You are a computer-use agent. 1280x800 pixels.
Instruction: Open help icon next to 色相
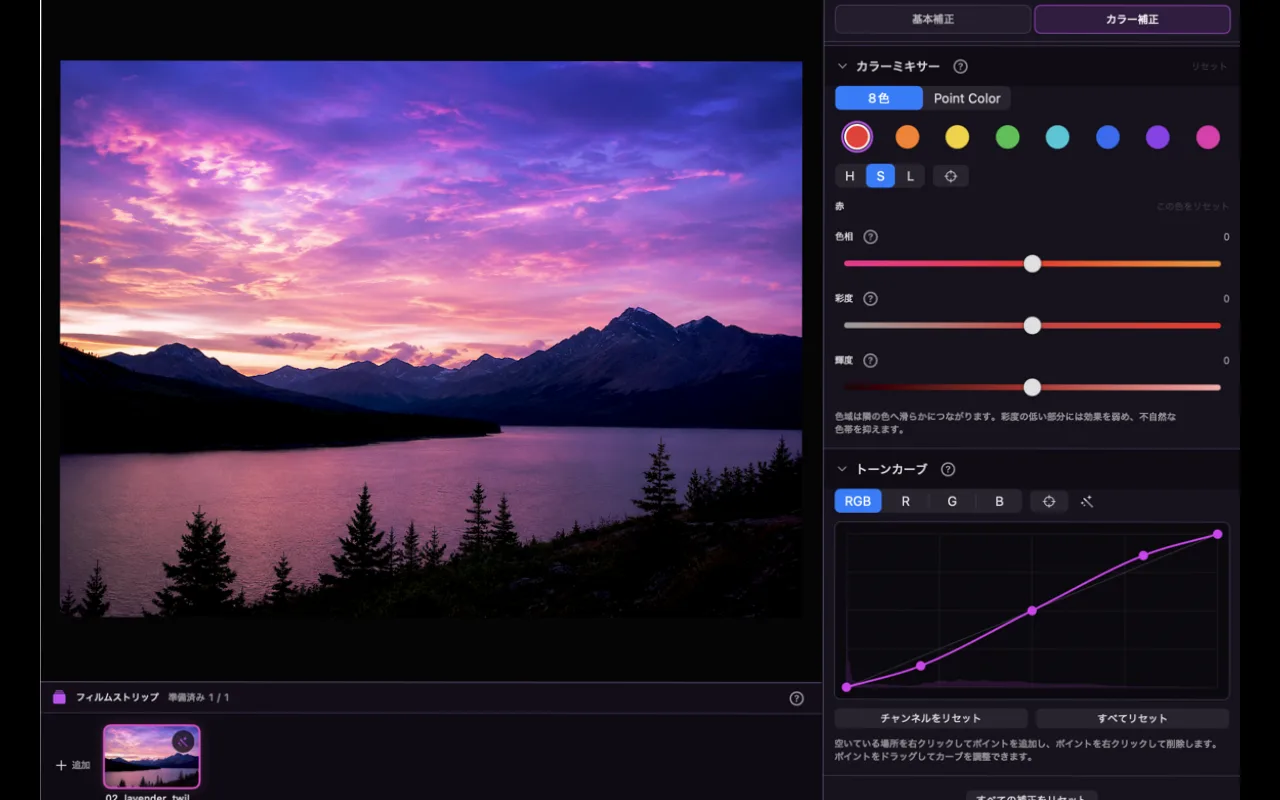870,237
